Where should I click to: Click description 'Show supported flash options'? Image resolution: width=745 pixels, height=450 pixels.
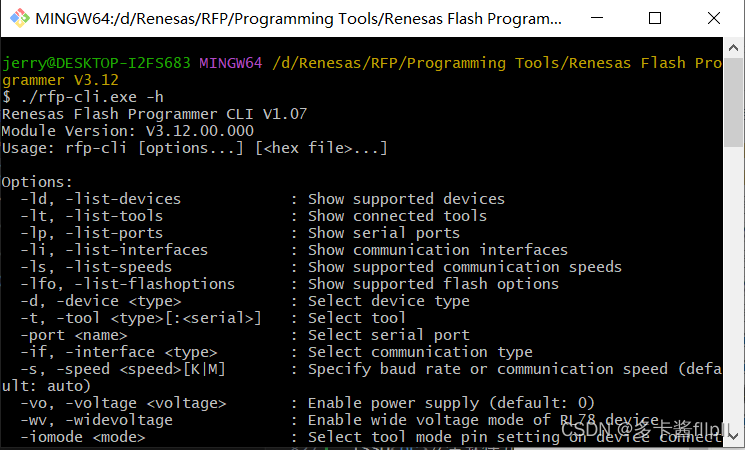point(433,284)
